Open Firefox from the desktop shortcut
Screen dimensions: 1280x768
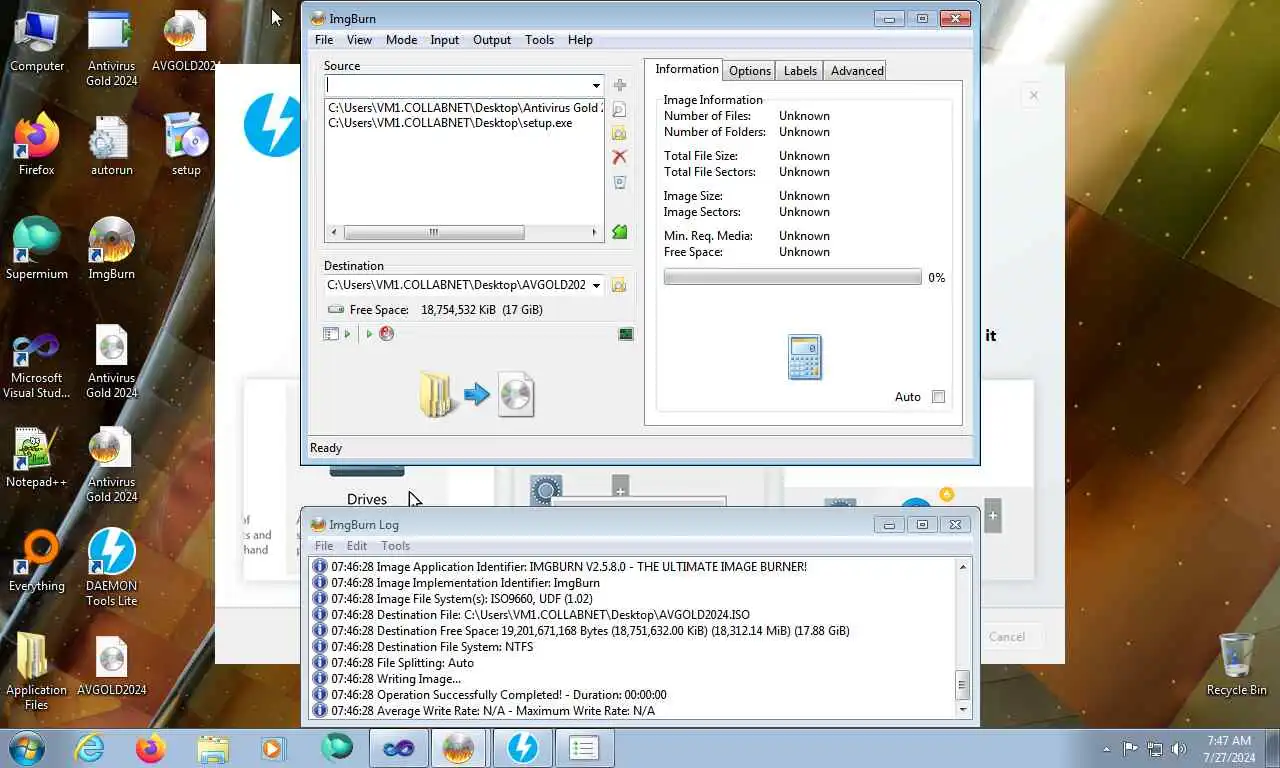37,144
